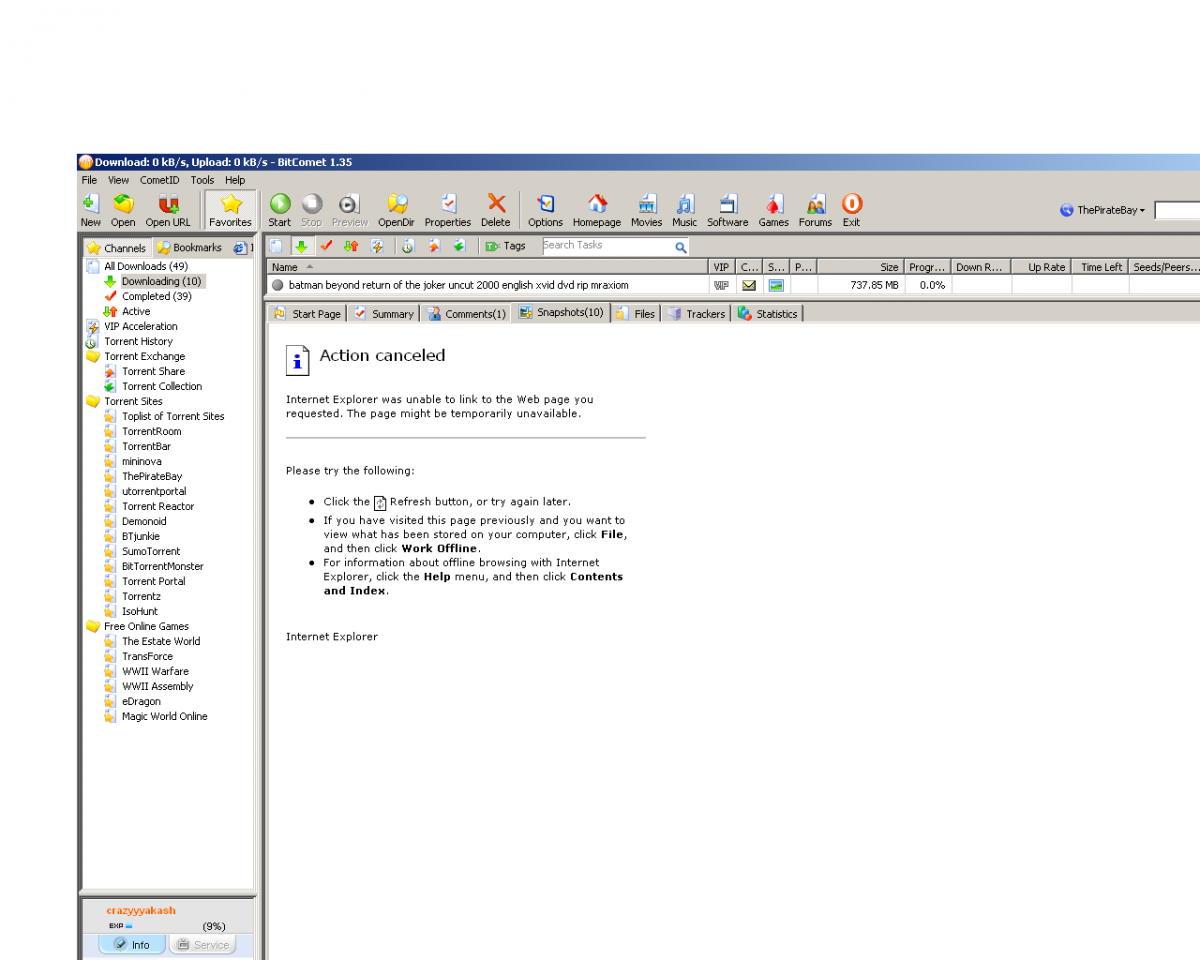Start the selected download

[x=280, y=210]
